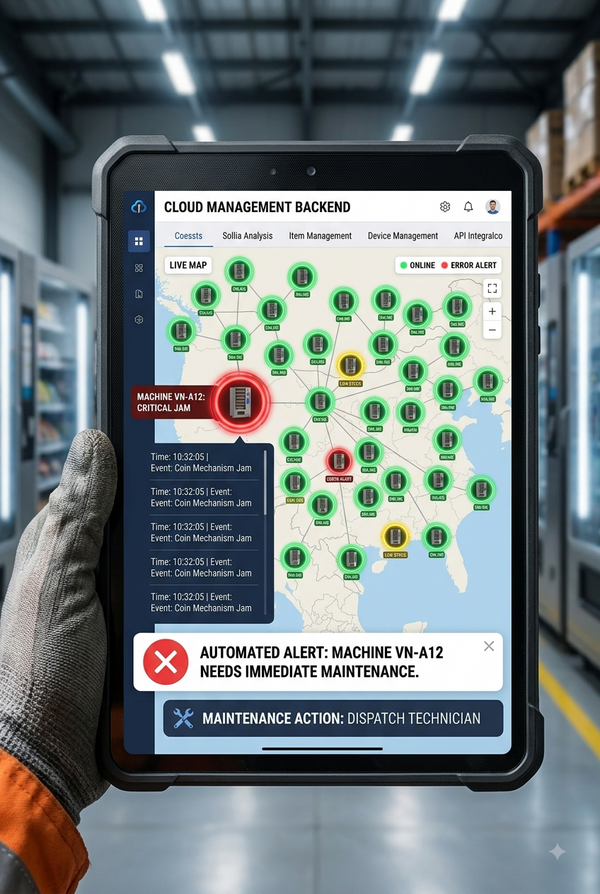The width and height of the screenshot is (600, 894).
Task: Select the critical red VN-A12 machine marker
Action: (240, 403)
